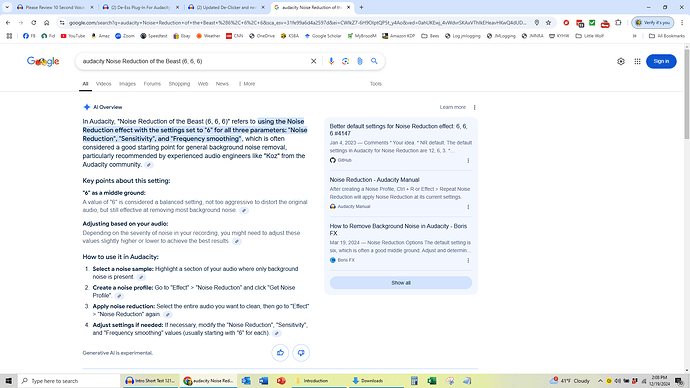Switch to the Shopping results tab
This screenshot has width=690, height=388.
tap(179, 84)
